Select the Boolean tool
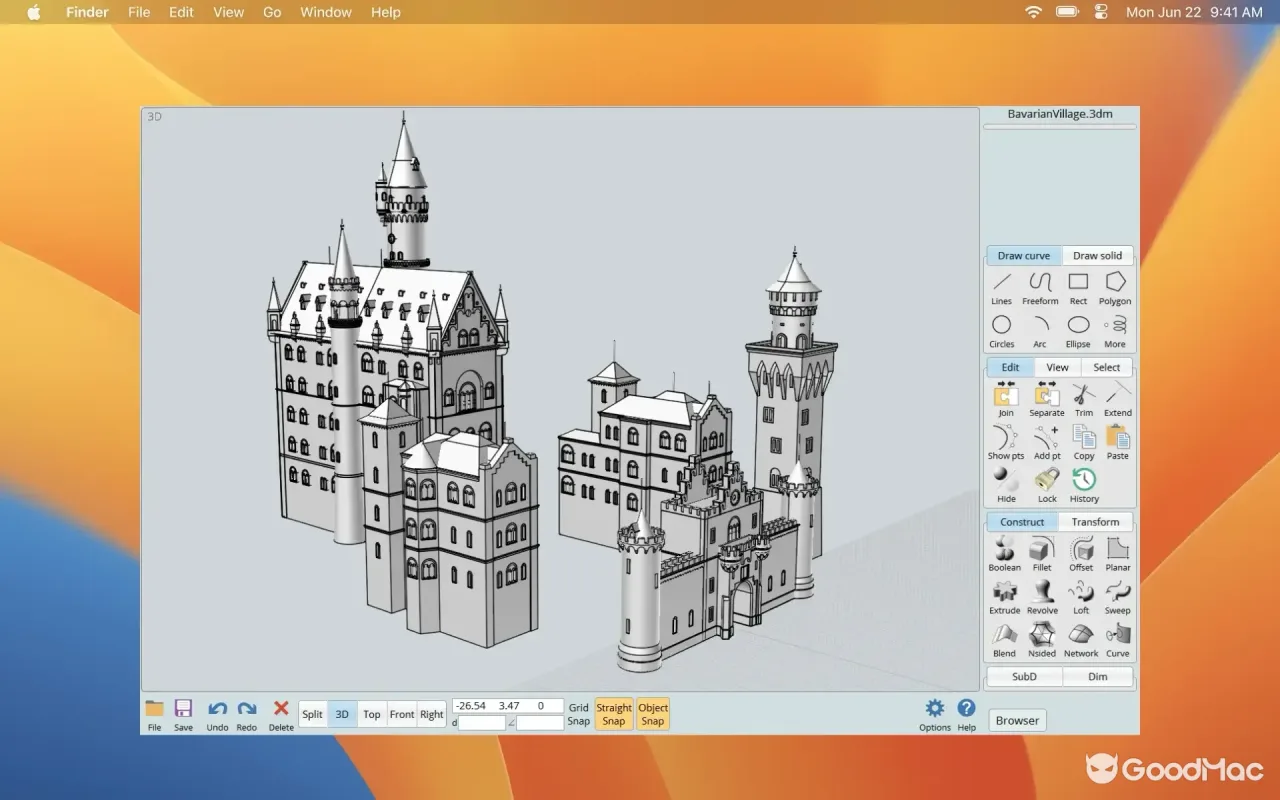The image size is (1280, 800). click(x=1005, y=555)
